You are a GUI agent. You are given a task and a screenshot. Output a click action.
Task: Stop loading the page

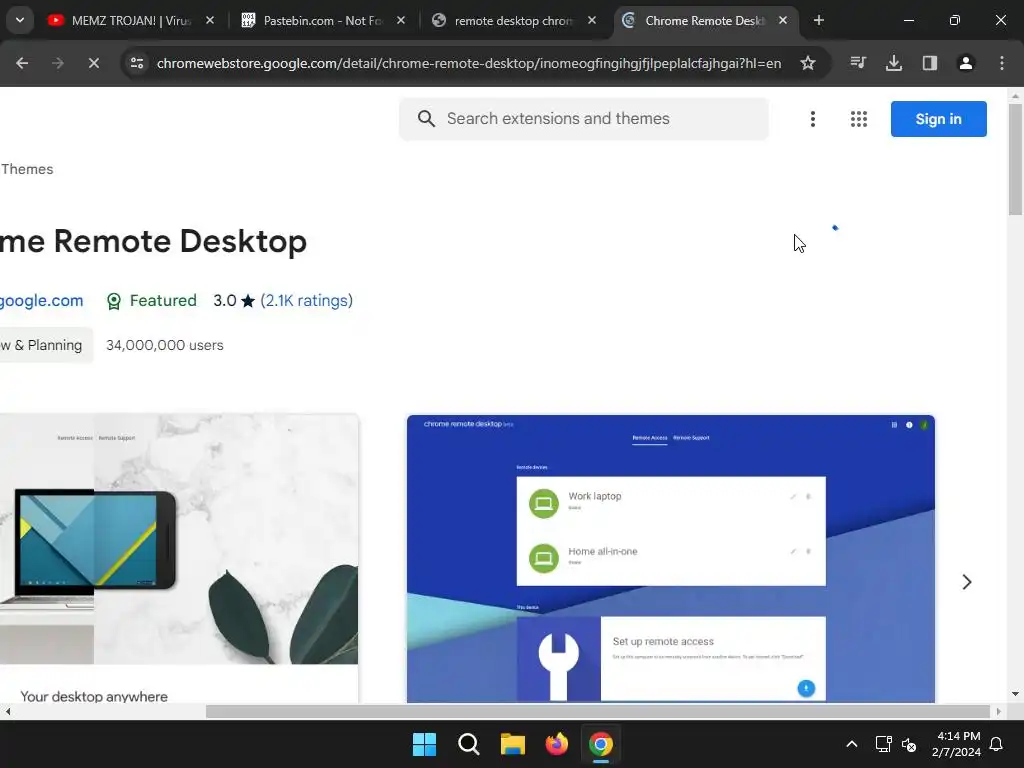[x=93, y=63]
